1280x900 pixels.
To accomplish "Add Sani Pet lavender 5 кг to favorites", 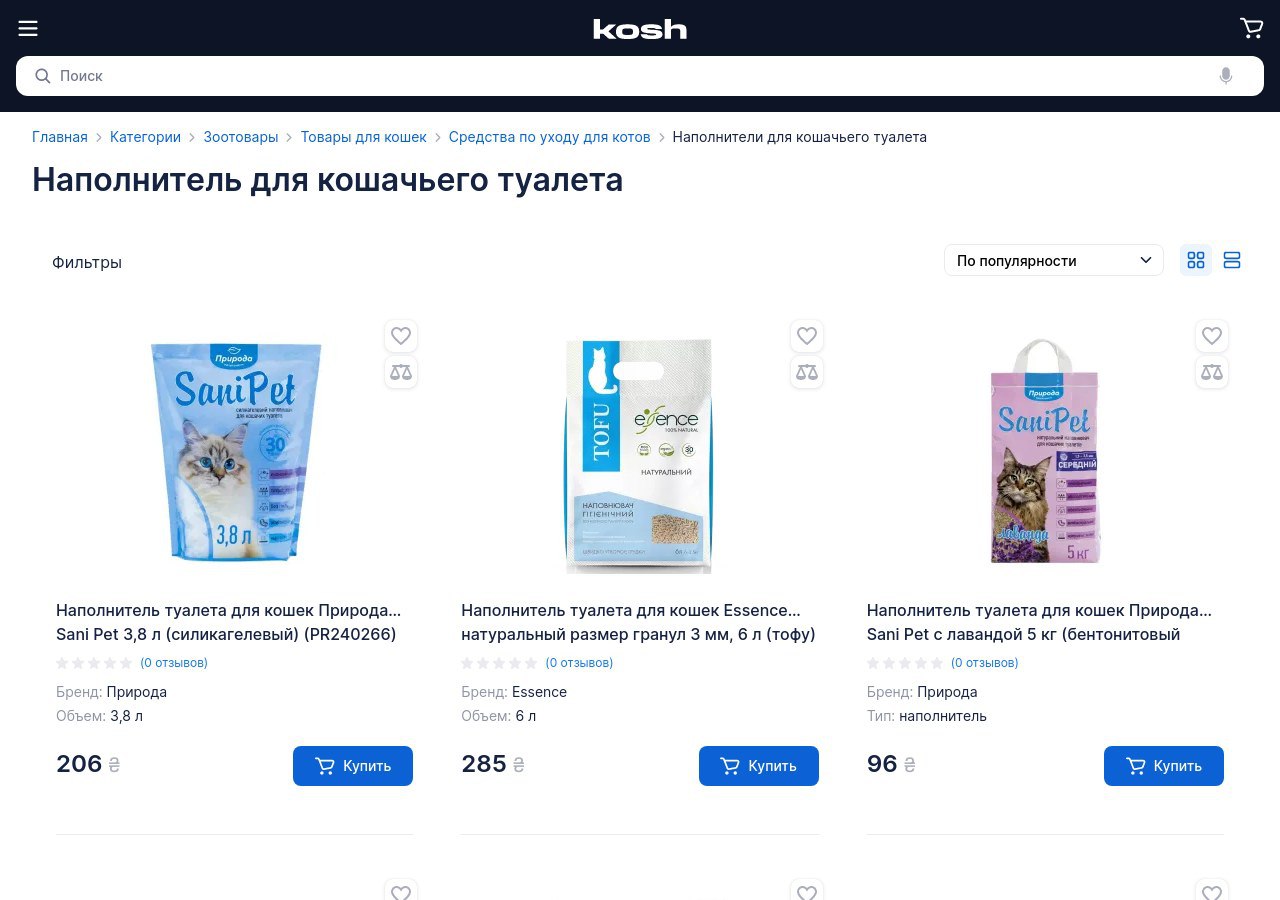I will [x=1212, y=336].
